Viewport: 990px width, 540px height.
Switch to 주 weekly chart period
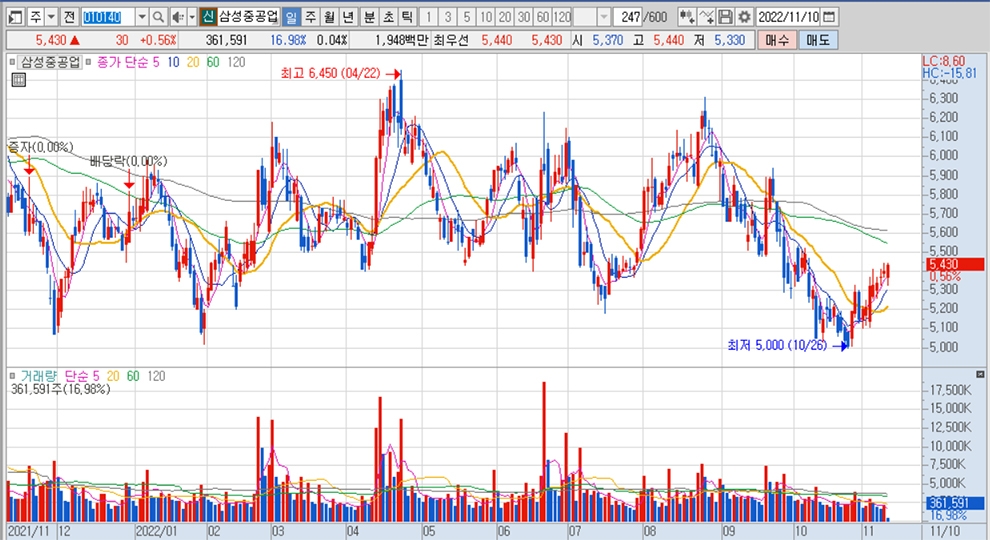[309, 17]
